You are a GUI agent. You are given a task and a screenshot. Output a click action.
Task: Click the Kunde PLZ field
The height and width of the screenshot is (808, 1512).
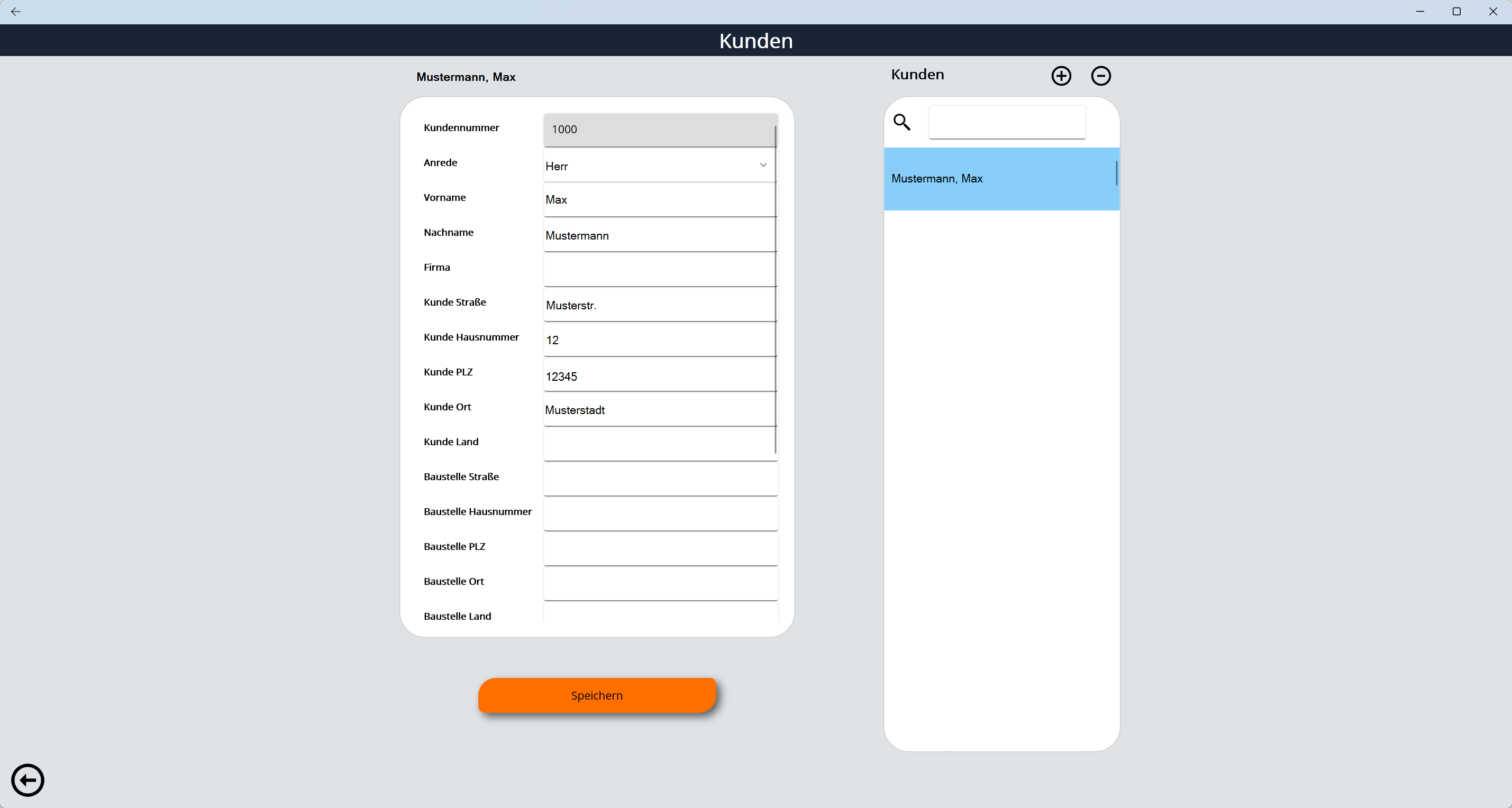659,375
